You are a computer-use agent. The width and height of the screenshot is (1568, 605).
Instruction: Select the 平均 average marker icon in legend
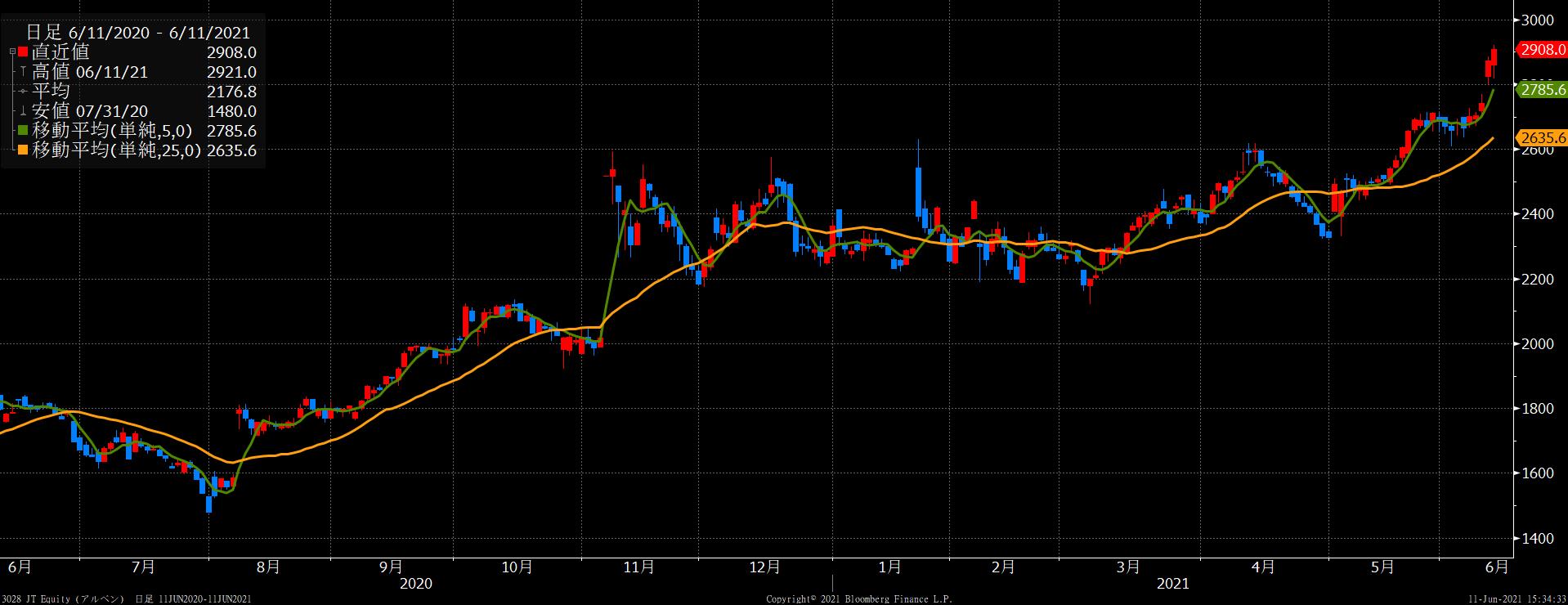pyautogui.click(x=24, y=92)
